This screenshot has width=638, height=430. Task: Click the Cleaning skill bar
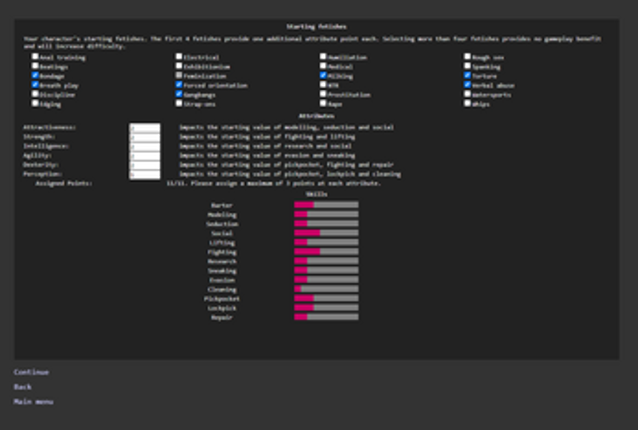(x=326, y=289)
